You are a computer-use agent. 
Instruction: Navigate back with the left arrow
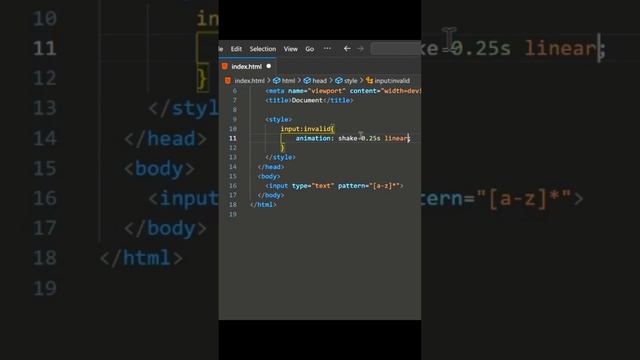347,49
